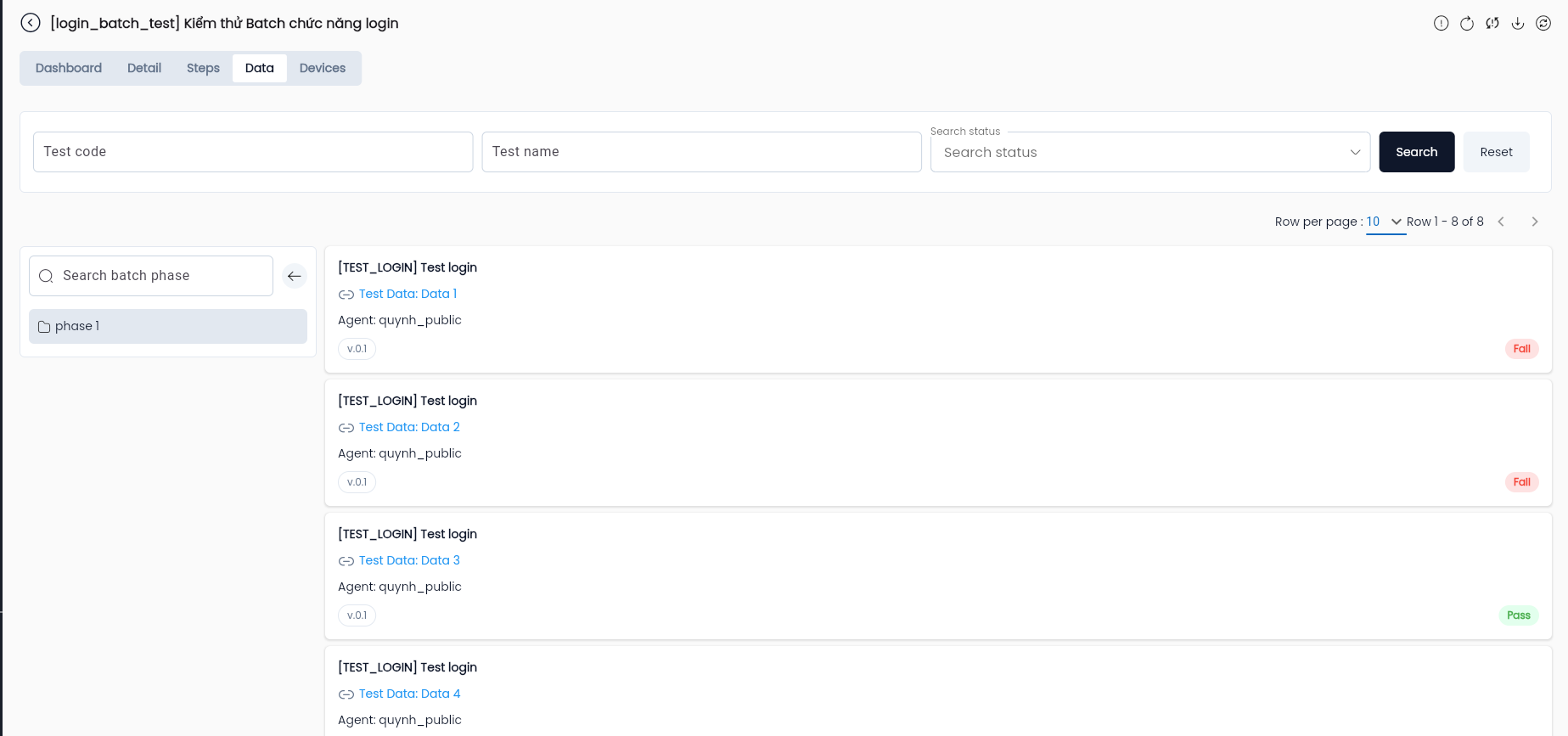Open the Row per page dropdown
1568x736 pixels.
pyautogui.click(x=1385, y=222)
